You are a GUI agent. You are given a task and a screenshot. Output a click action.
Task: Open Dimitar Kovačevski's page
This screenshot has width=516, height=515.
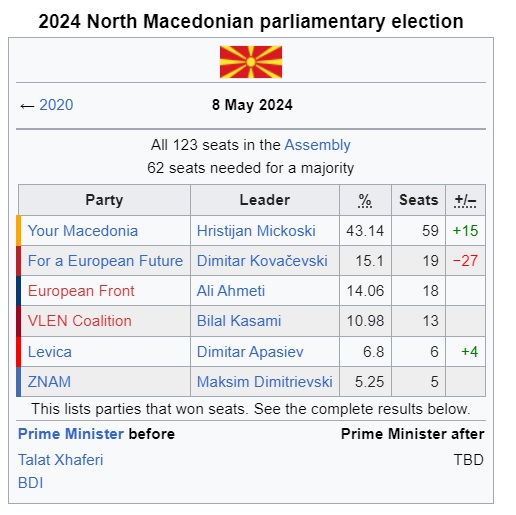262,261
